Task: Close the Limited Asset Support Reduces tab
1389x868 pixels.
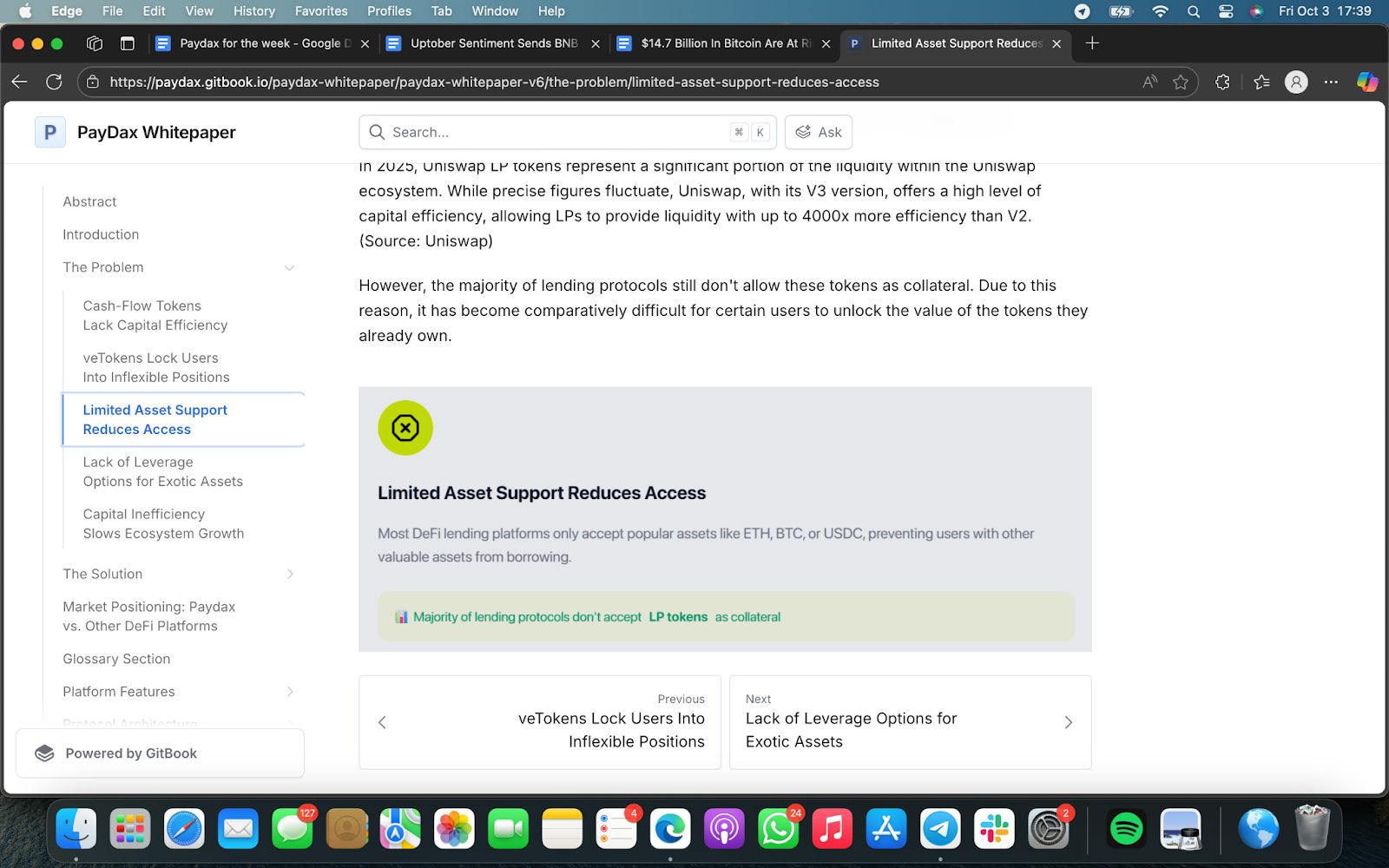Action: pos(1057,43)
